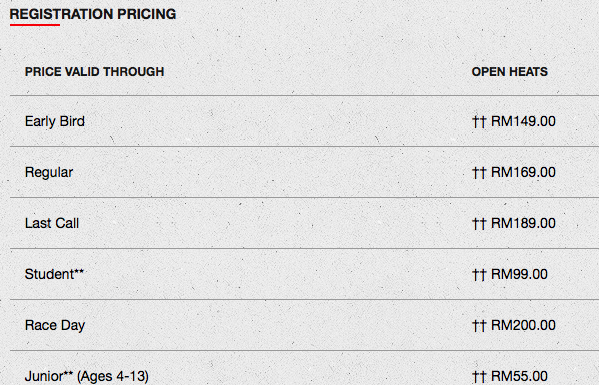Click the dagger symbols beside RM200.00
Viewport: 599px width, 385px height.
pyautogui.click(x=479, y=325)
